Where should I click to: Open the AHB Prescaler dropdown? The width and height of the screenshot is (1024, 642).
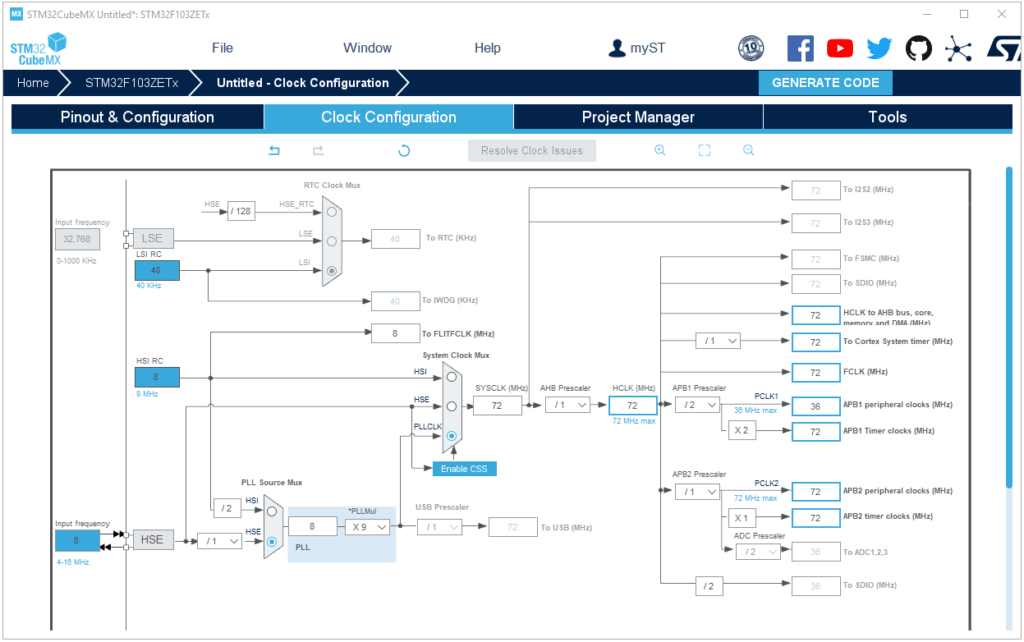567,405
